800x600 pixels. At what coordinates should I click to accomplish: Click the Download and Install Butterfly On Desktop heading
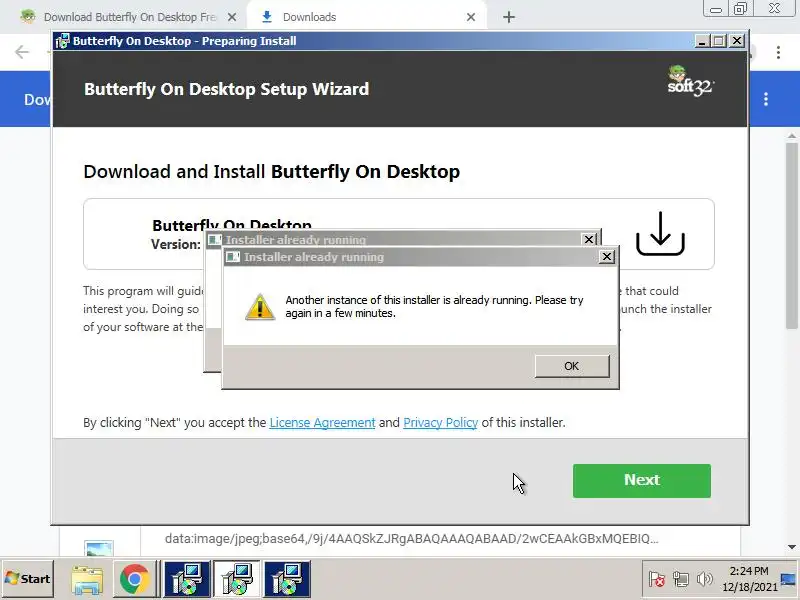(271, 171)
